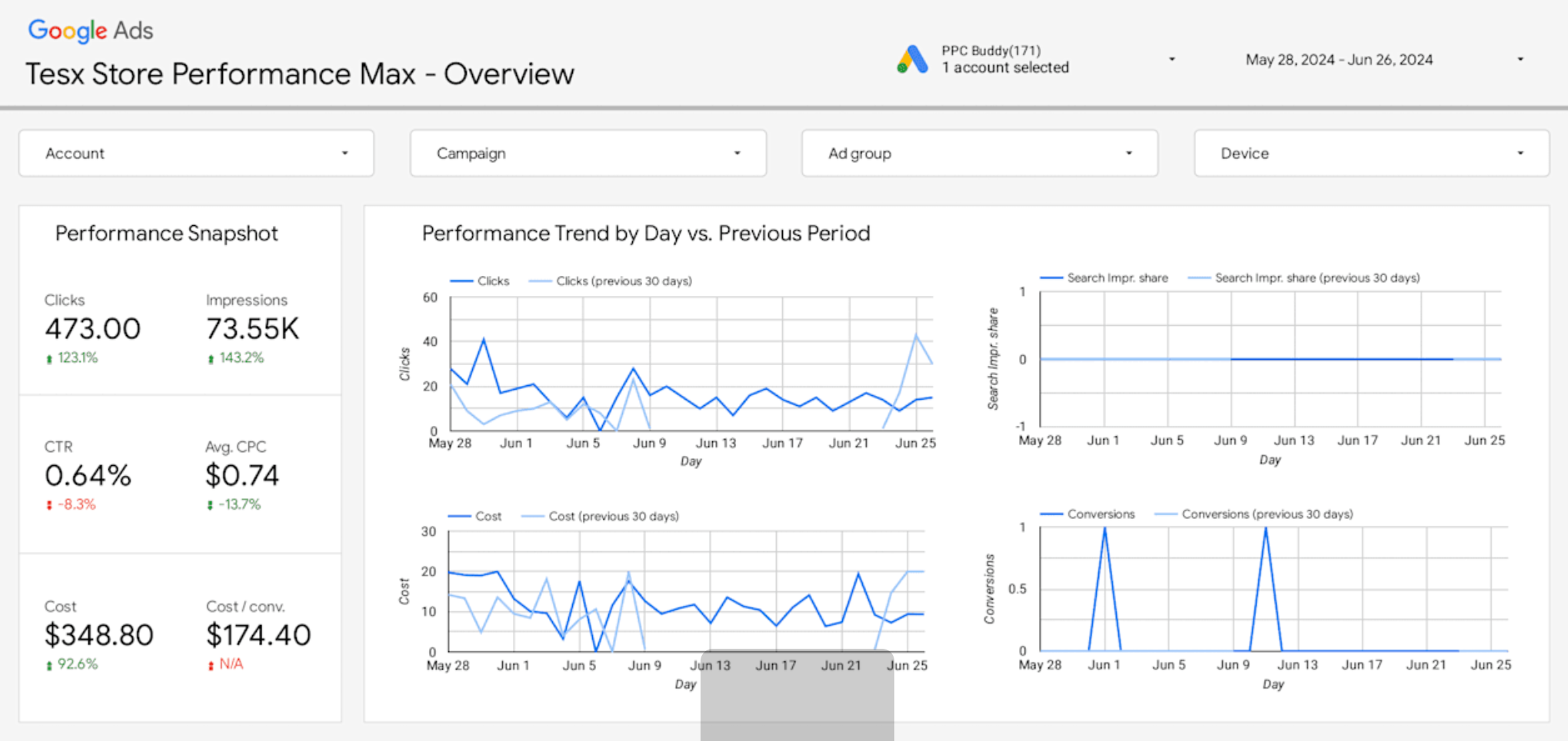Expand the Device filter dropdown

pos(1371,153)
